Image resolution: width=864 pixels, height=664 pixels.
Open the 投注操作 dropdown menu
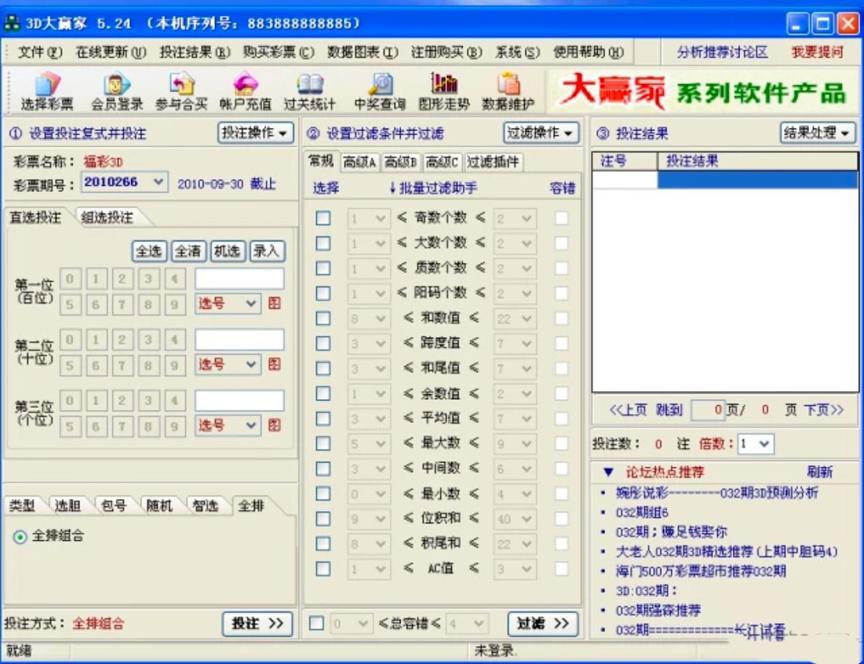tap(256, 133)
